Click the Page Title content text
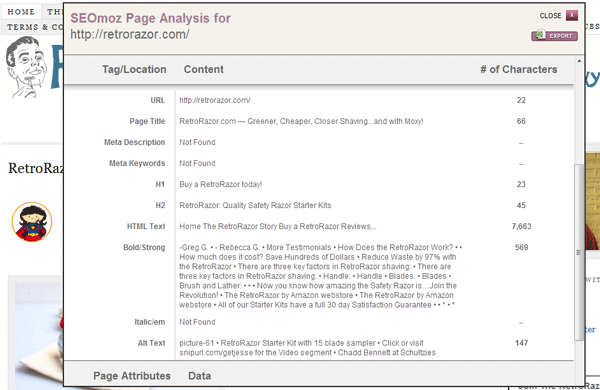The height and width of the screenshot is (390, 600). point(301,121)
